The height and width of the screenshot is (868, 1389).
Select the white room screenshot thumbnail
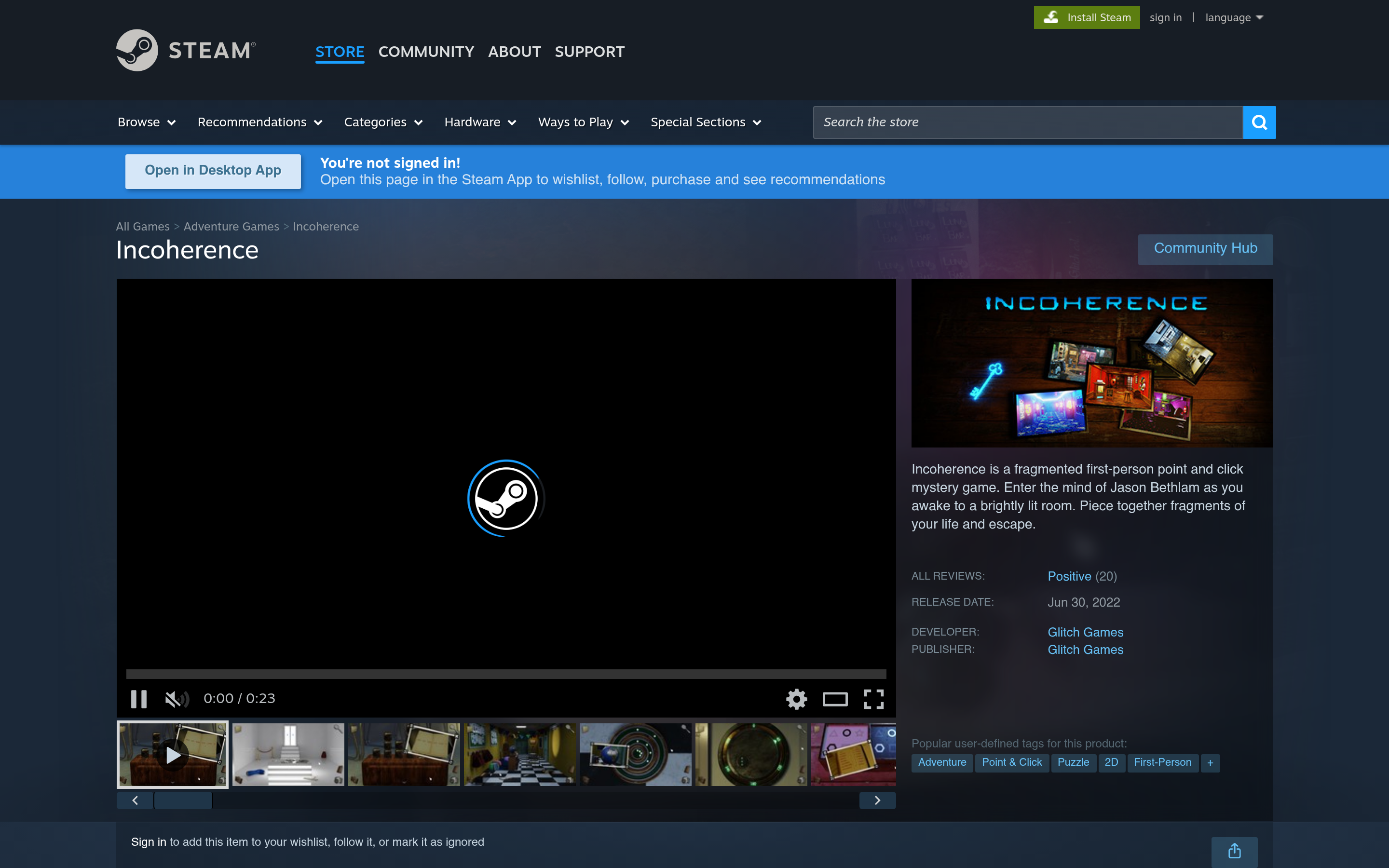288,754
